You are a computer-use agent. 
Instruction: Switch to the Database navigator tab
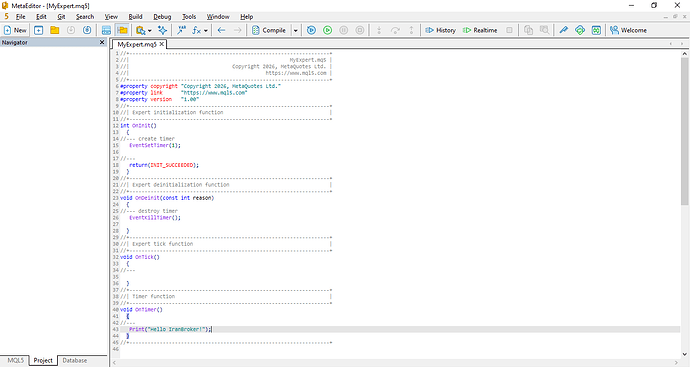click(75, 360)
